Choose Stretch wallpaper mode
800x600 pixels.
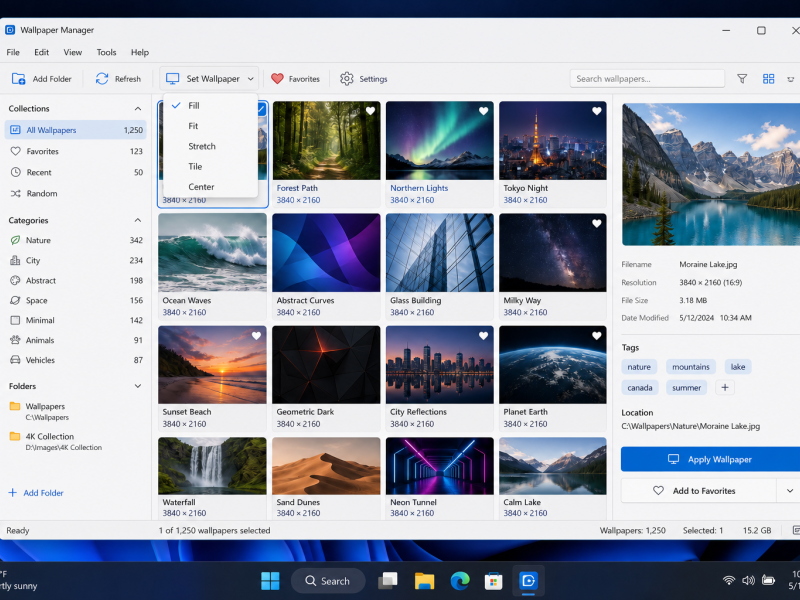(210, 146)
